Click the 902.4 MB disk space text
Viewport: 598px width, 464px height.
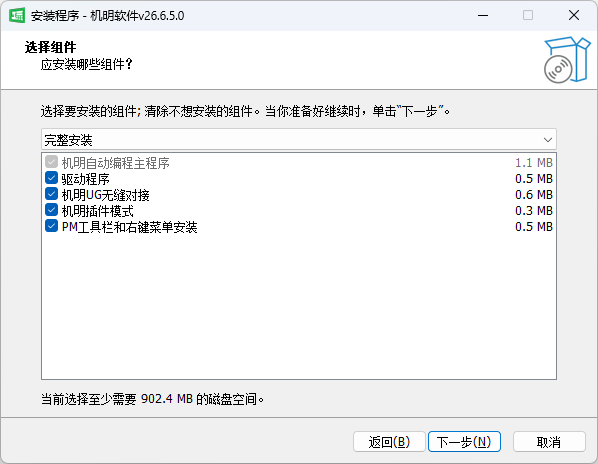(x=167, y=399)
